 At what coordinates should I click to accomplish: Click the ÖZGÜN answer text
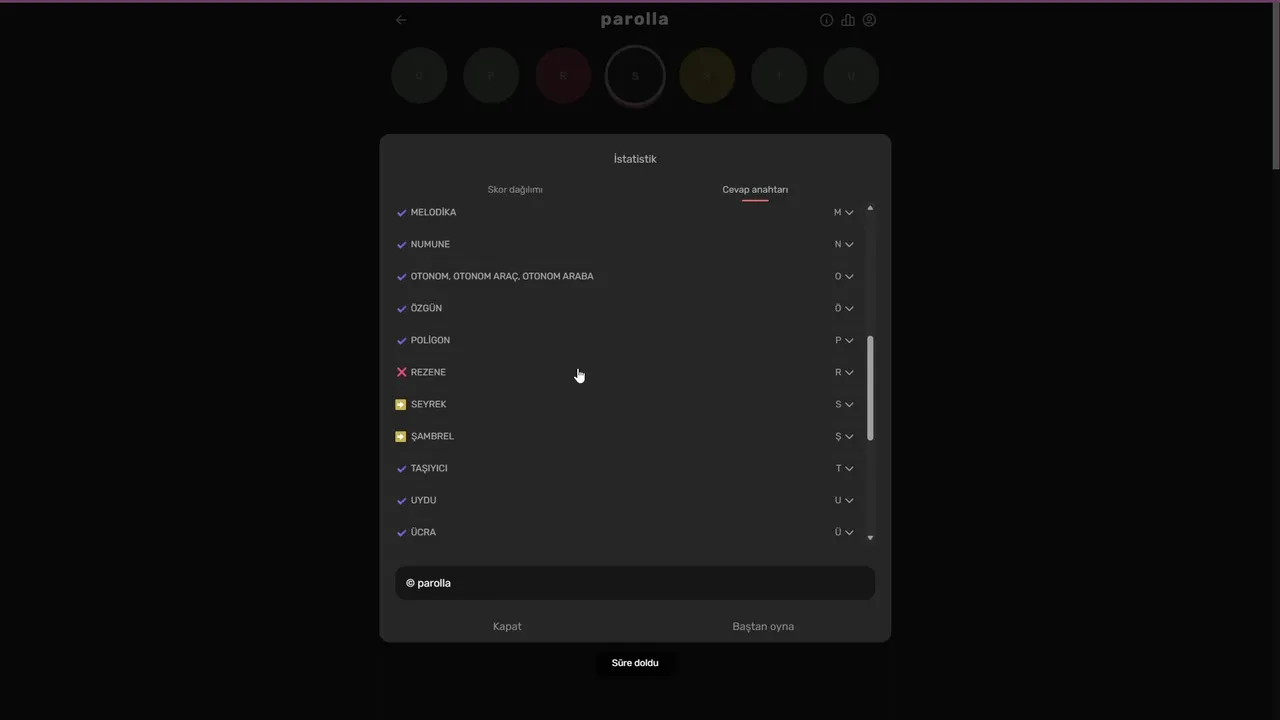426,309
